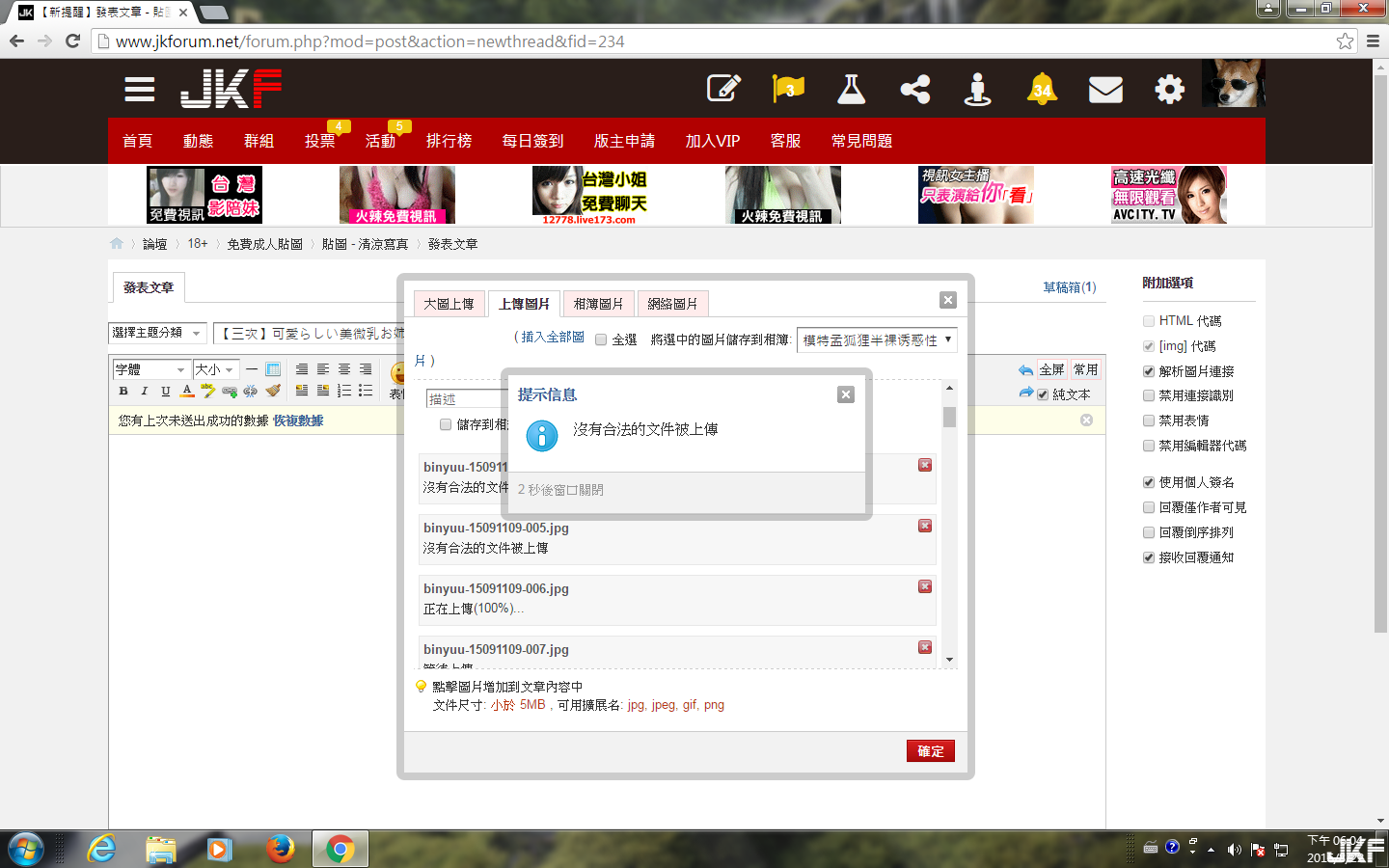Switch to the 大圖上傳 tab

pyautogui.click(x=449, y=304)
